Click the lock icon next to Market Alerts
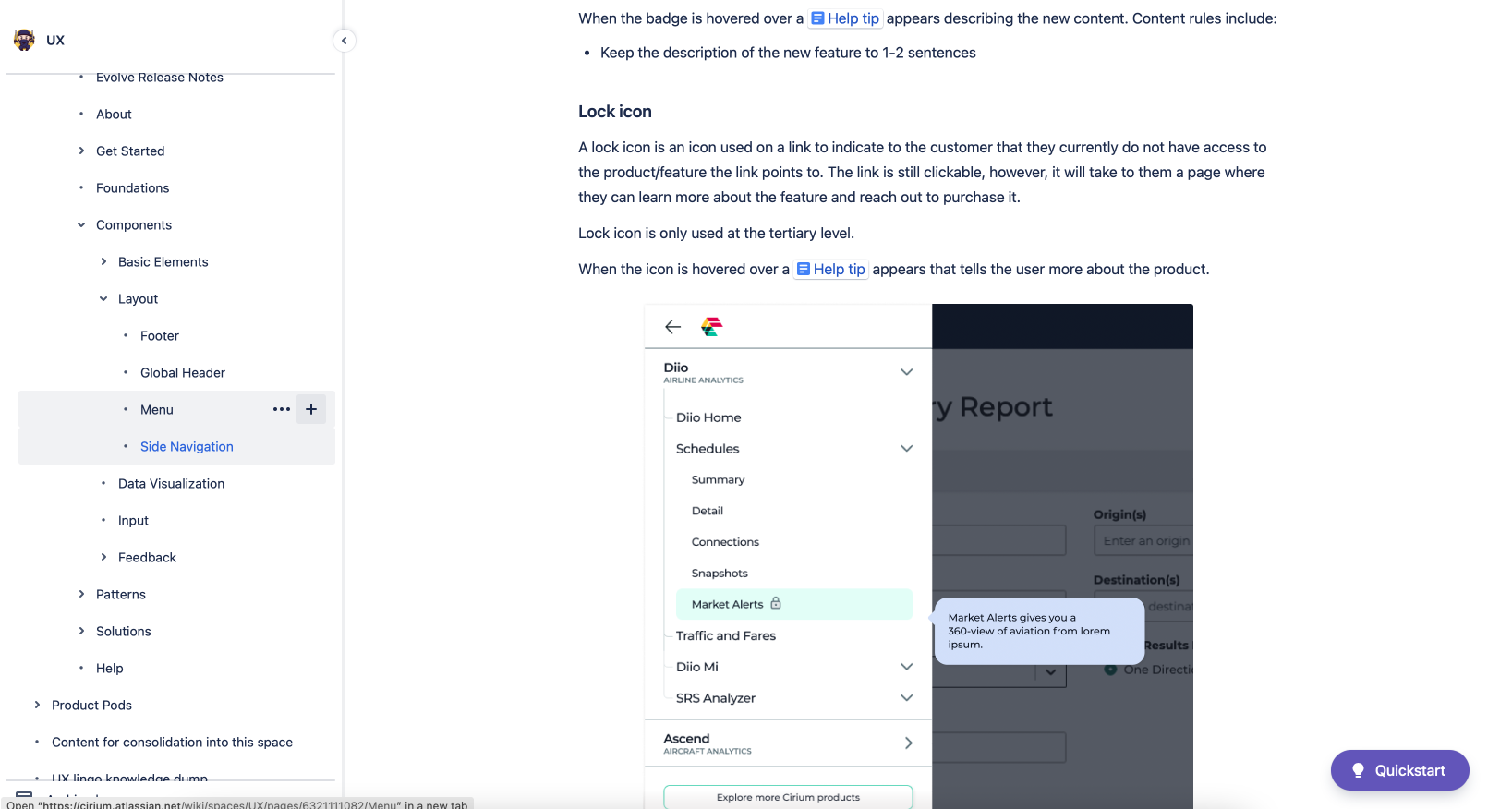The width and height of the screenshot is (1512, 809). tap(776, 603)
